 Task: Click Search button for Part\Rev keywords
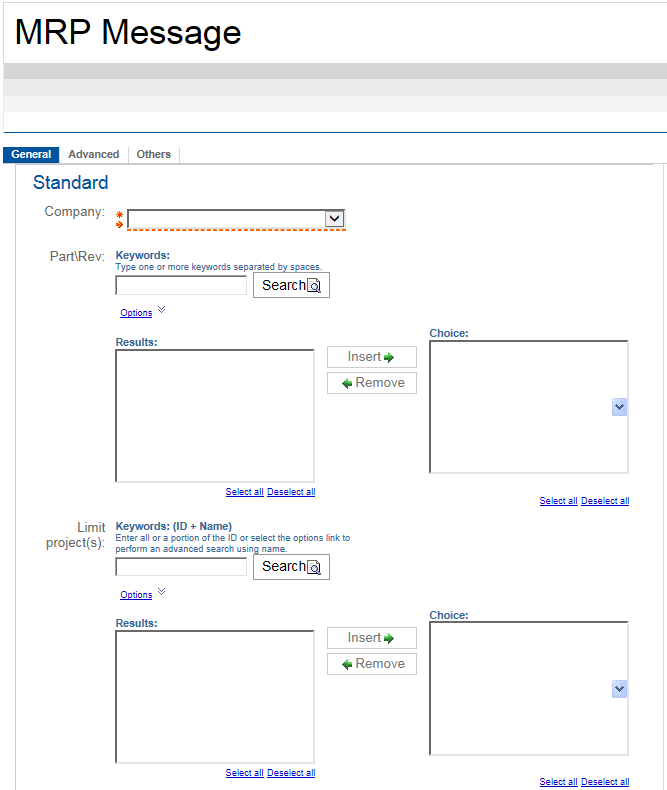[291, 285]
